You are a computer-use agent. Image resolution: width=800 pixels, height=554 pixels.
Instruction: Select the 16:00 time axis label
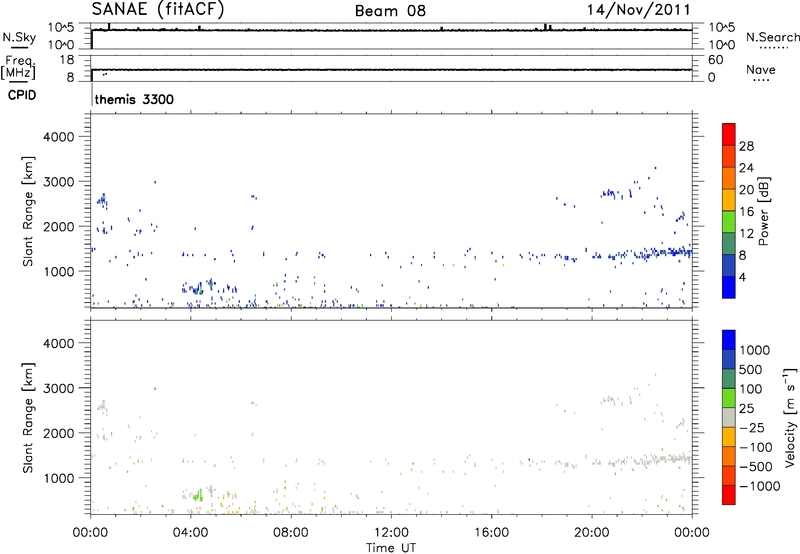491,533
